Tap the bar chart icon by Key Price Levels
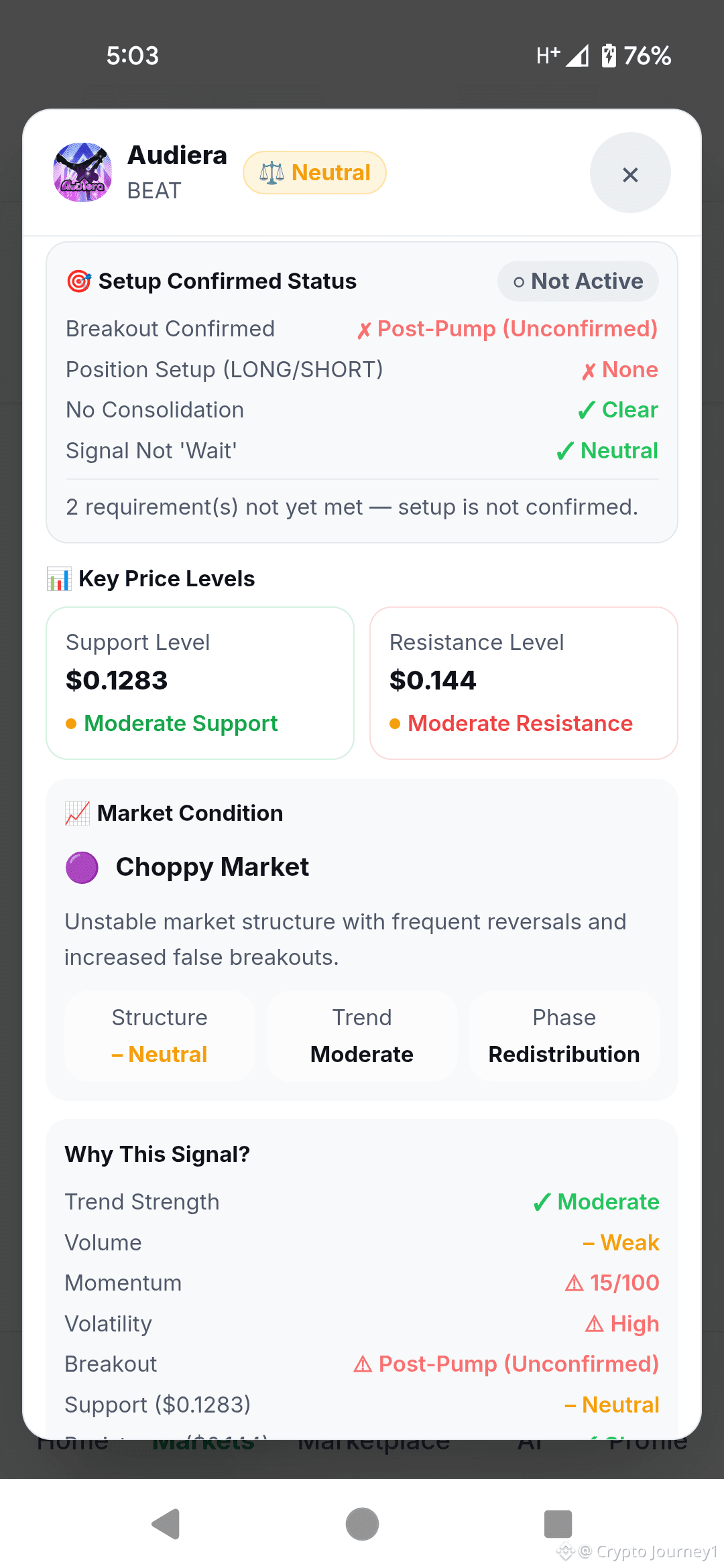The image size is (724, 1568). [x=59, y=579]
